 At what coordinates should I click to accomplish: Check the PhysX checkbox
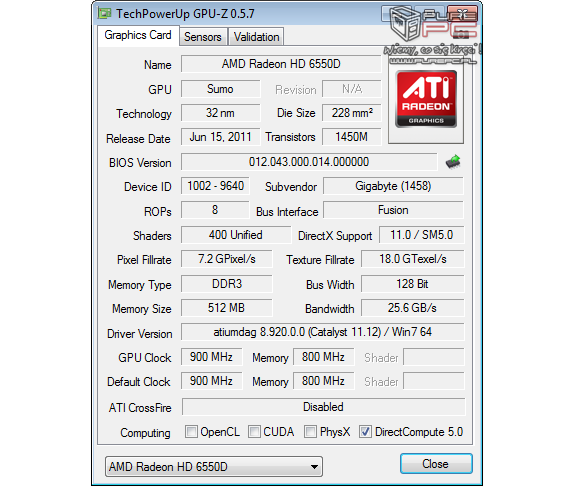310,432
